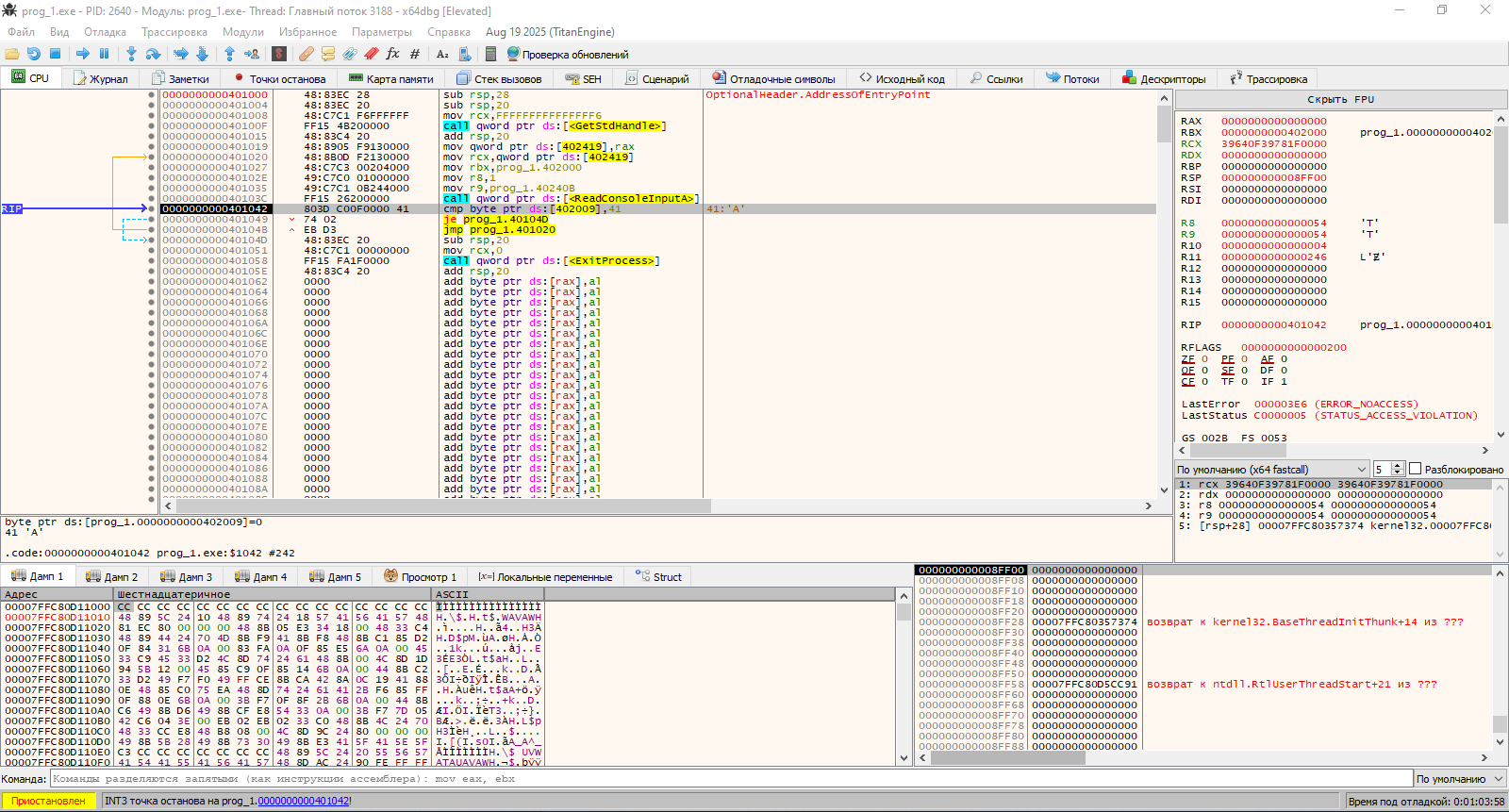Click the Run arrow toolbar icon
The image size is (1509, 812).
[83, 54]
